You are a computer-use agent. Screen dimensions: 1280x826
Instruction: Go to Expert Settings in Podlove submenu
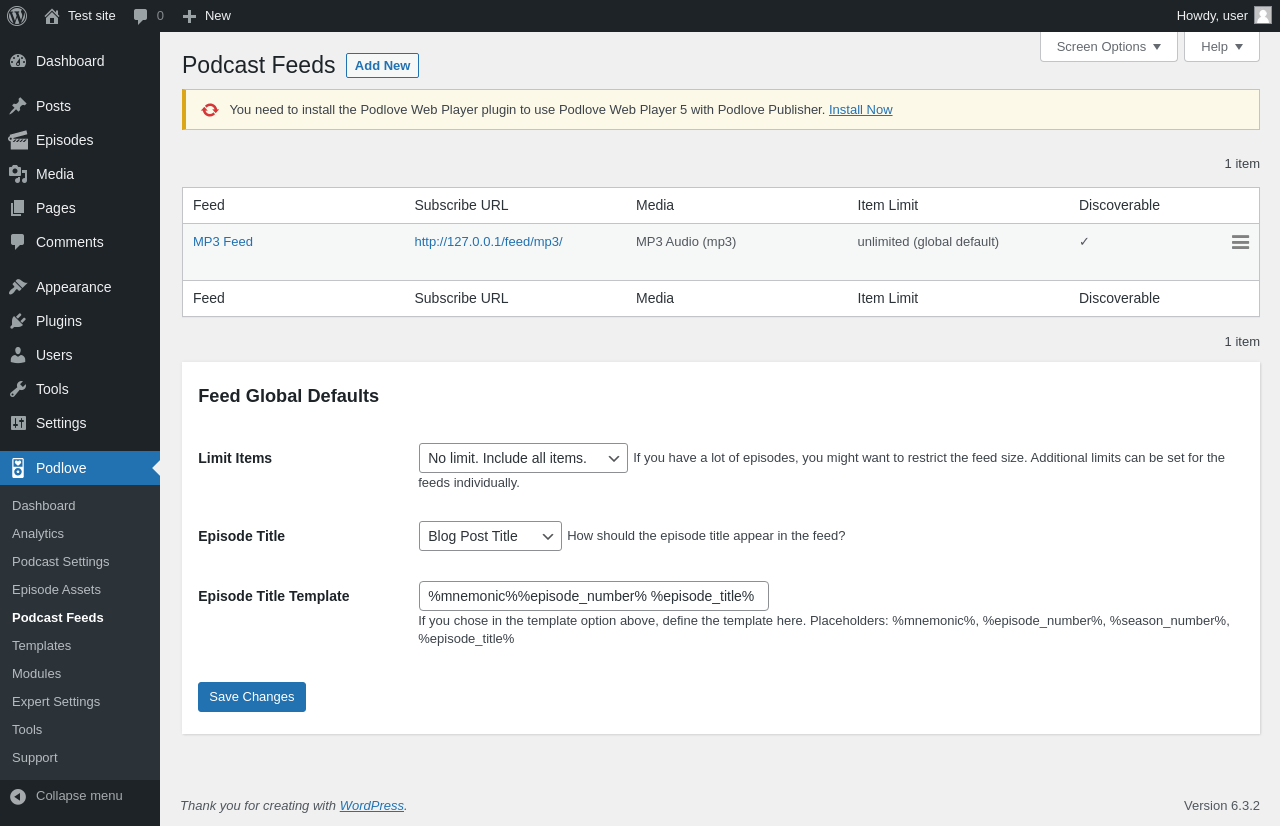point(56,702)
